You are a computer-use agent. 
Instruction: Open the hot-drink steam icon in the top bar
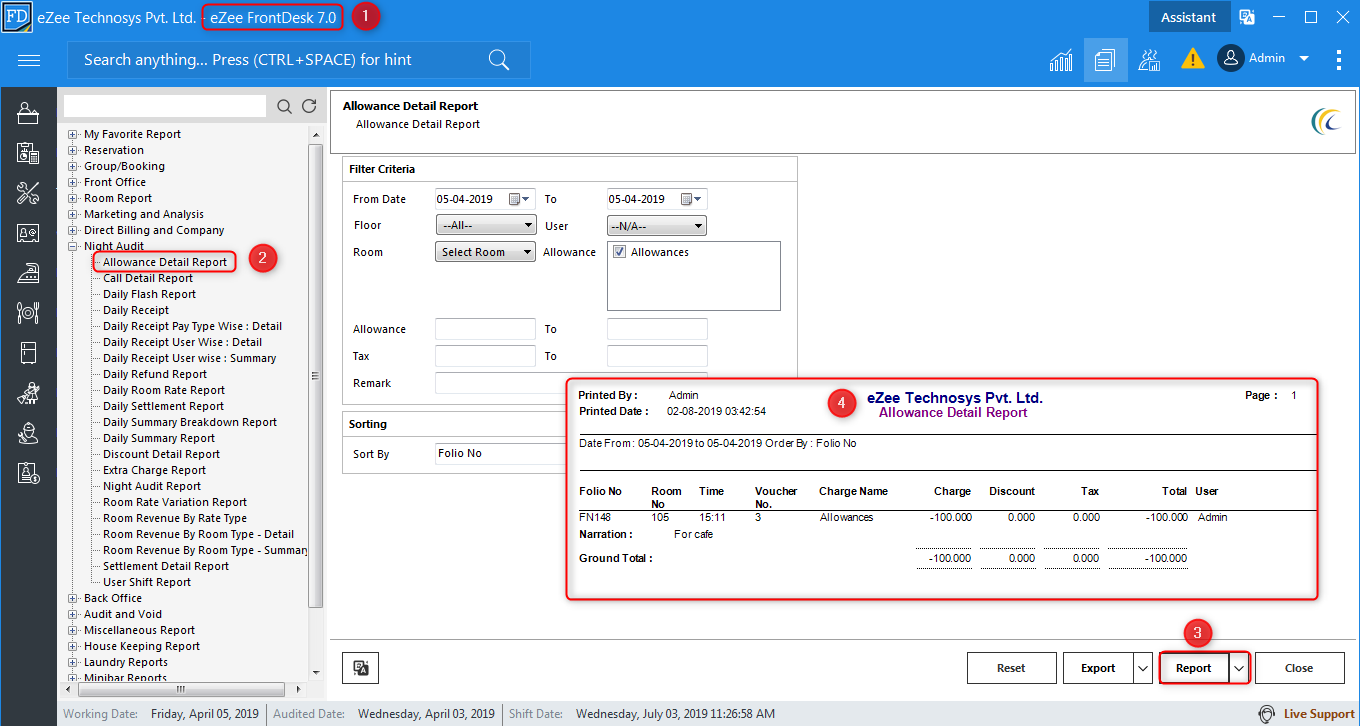[x=1149, y=60]
